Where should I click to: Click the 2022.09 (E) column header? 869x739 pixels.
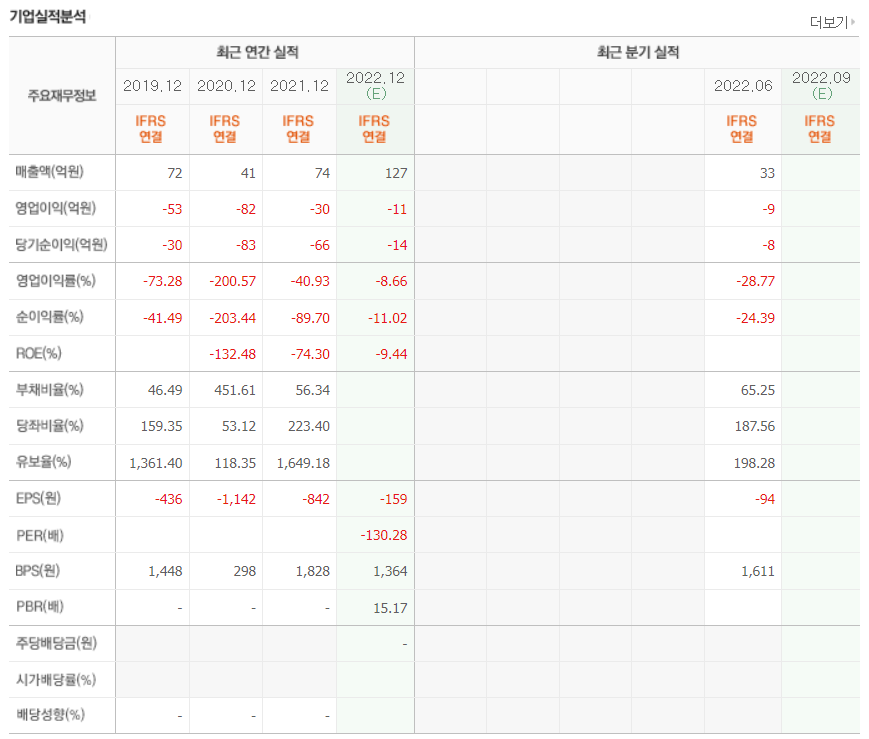[x=821, y=85]
